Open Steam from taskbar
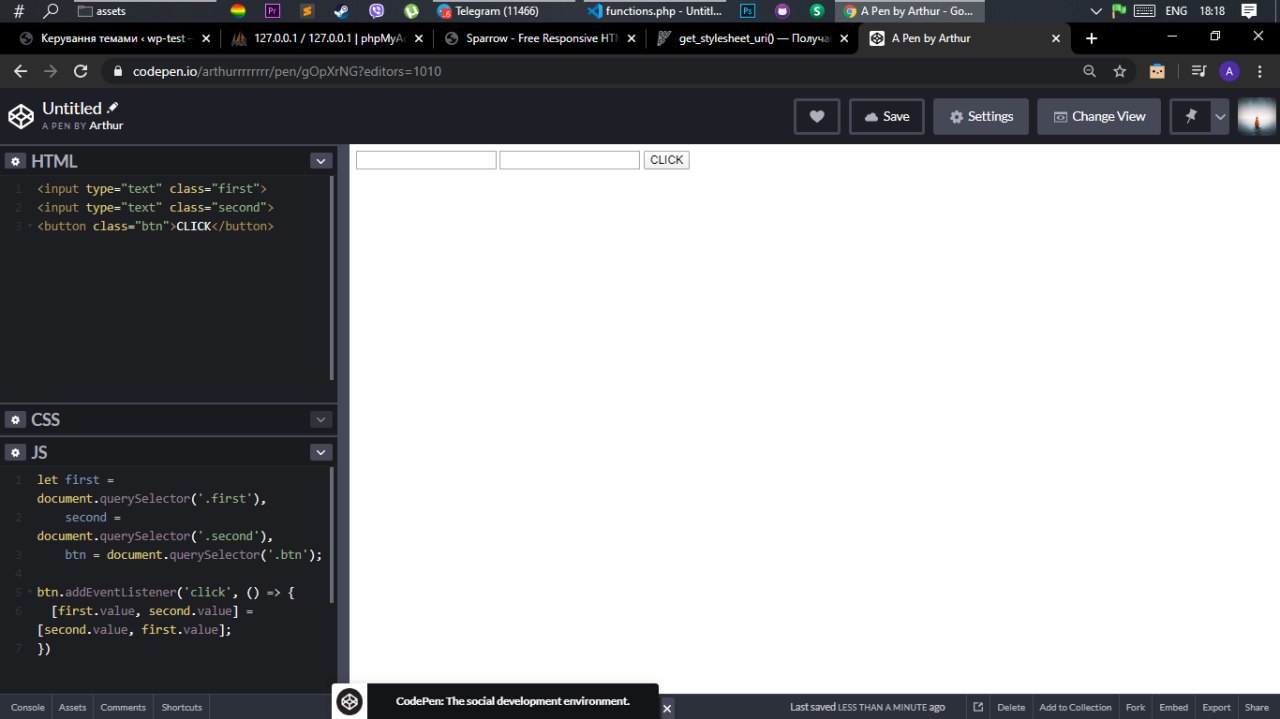Image resolution: width=1280 pixels, height=719 pixels. click(x=342, y=11)
